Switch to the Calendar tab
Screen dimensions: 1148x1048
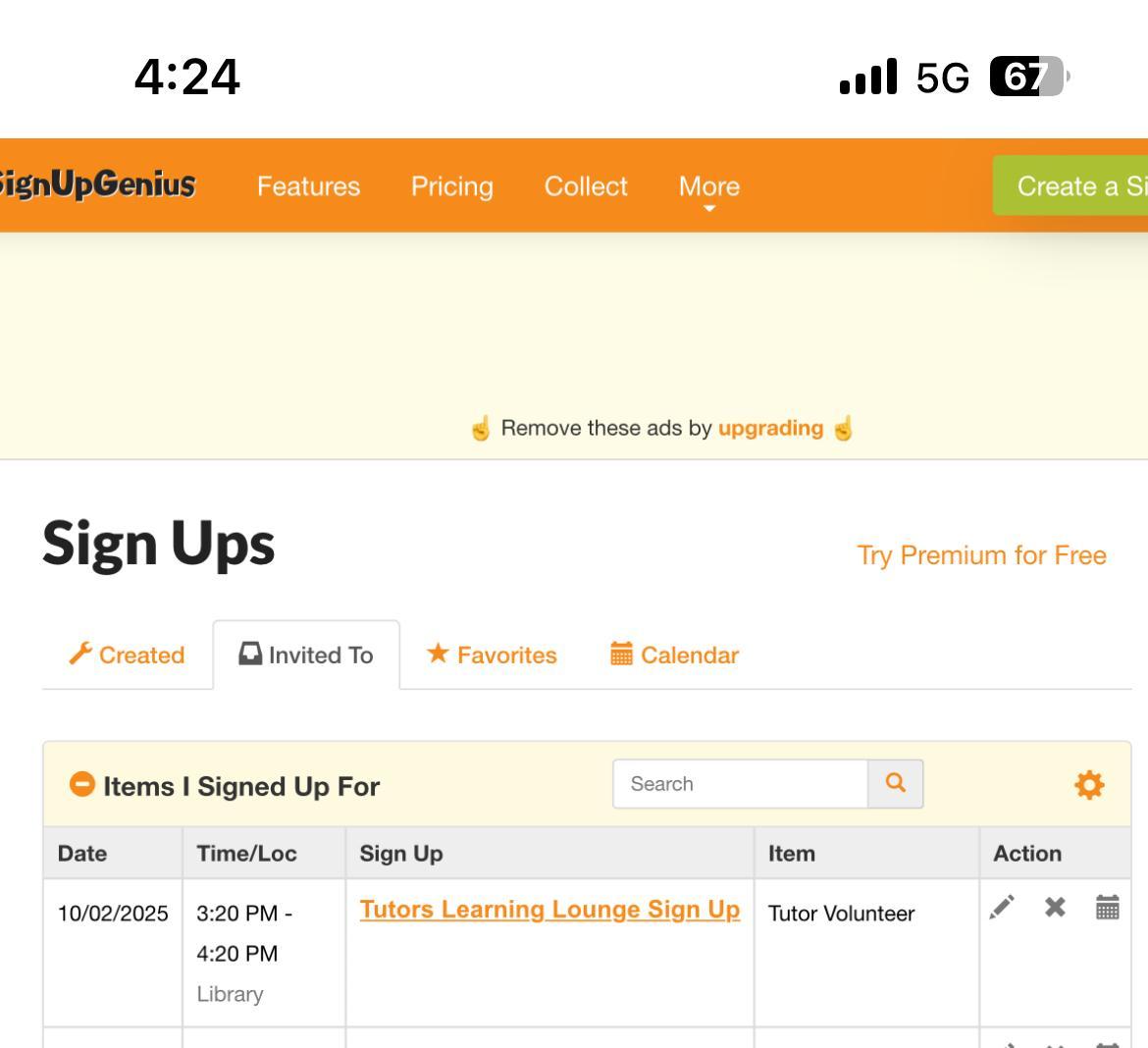[x=674, y=655]
